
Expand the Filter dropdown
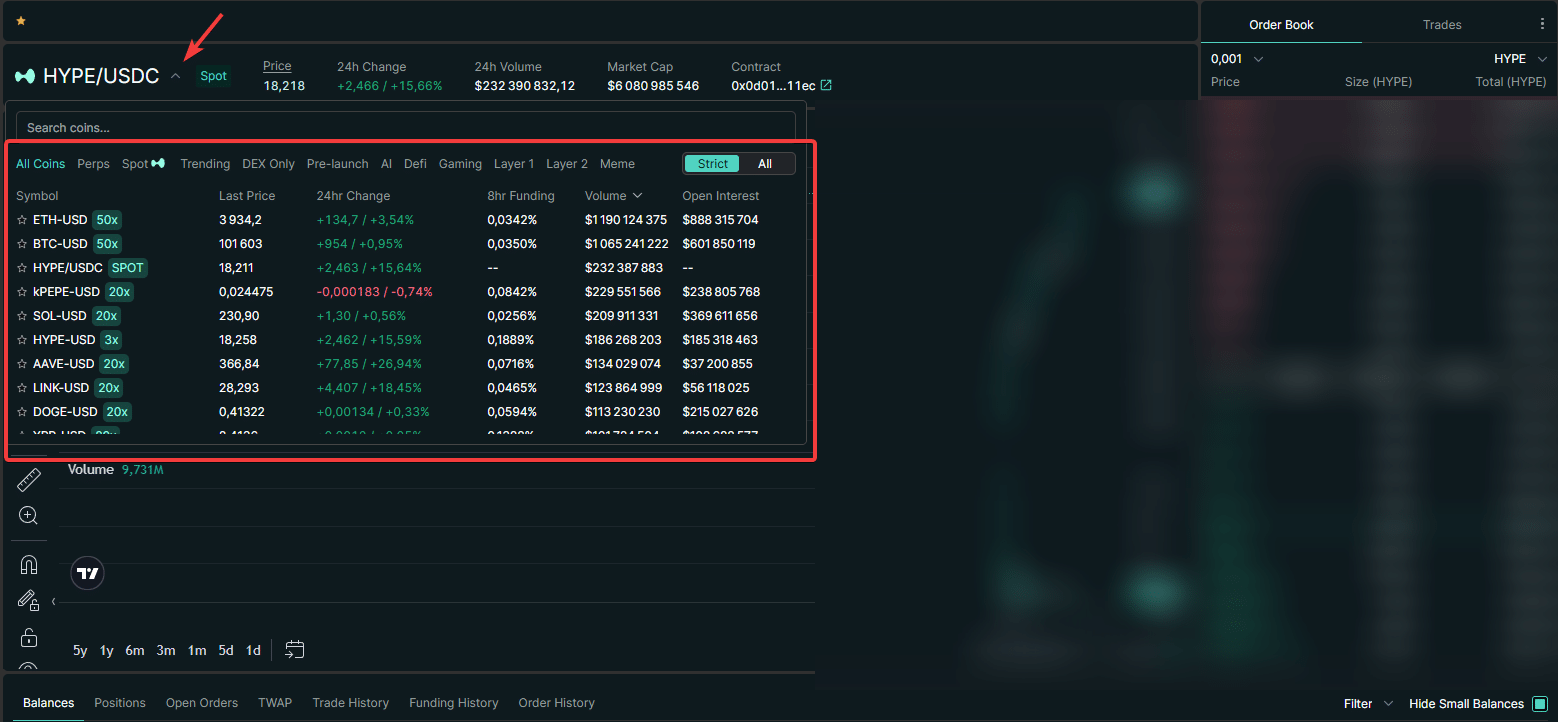point(1368,704)
